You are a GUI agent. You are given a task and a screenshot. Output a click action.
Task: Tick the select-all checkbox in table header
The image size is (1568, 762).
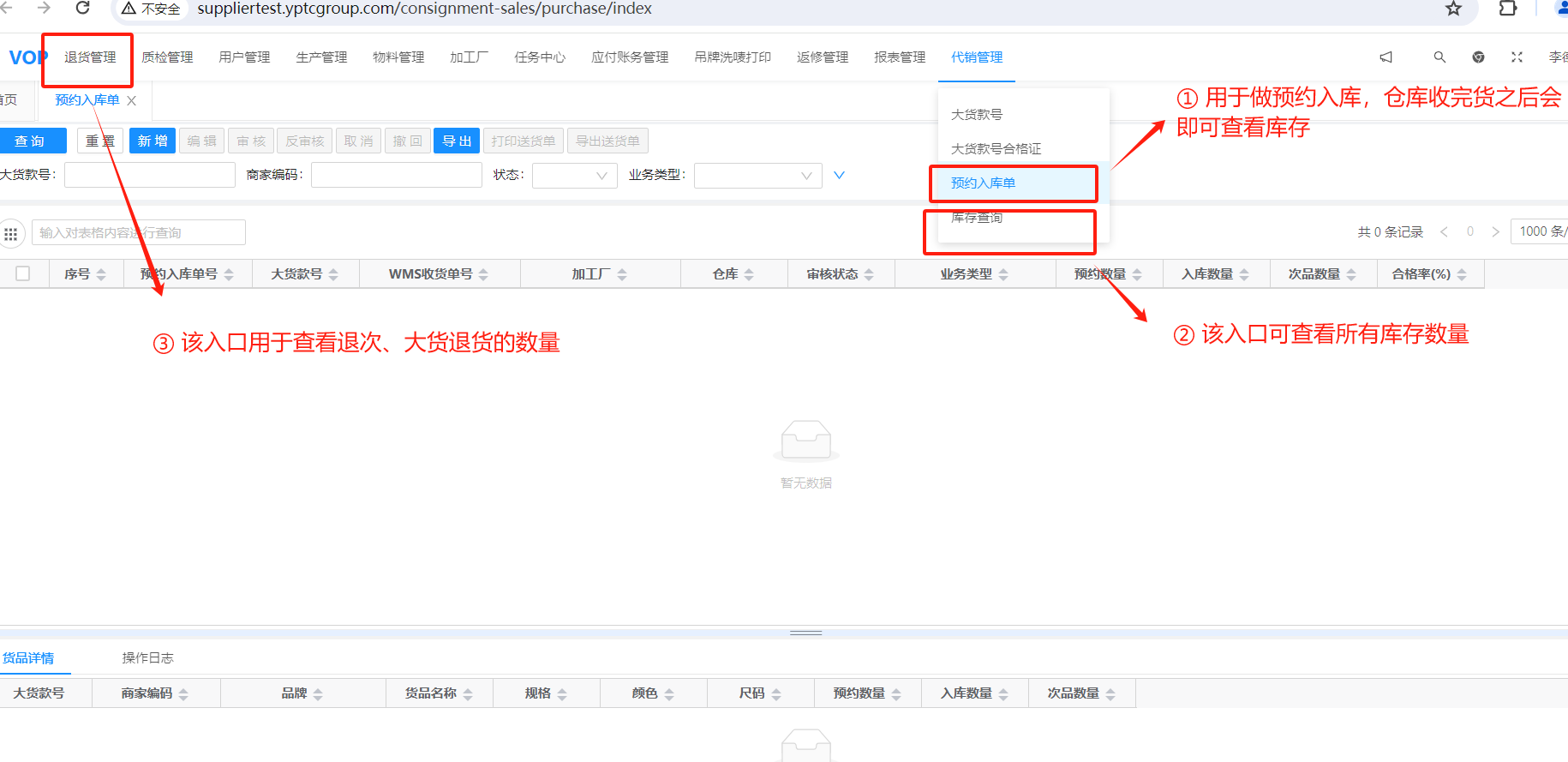point(23,273)
